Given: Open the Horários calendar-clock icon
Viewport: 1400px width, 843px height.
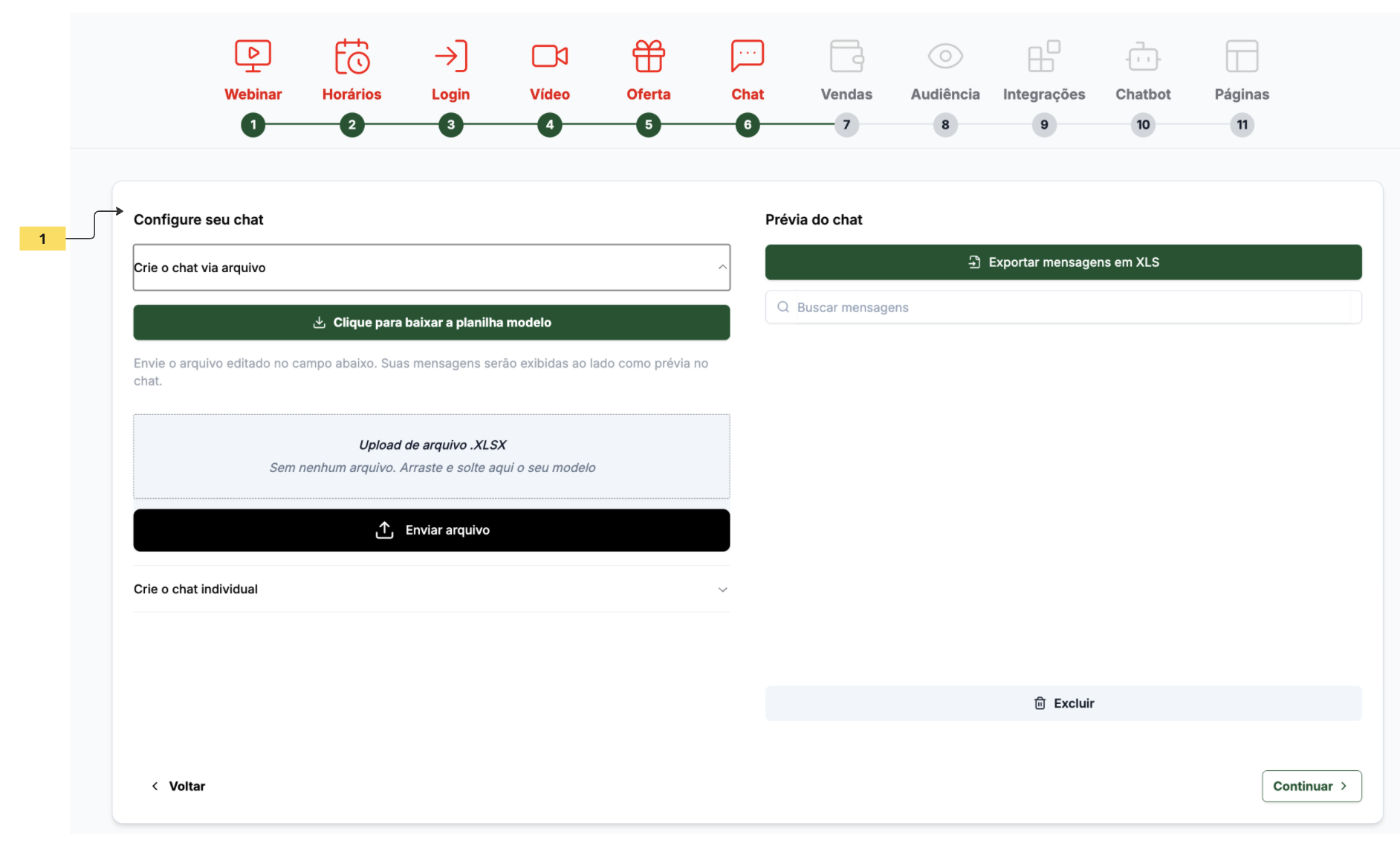Looking at the screenshot, I should (351, 56).
